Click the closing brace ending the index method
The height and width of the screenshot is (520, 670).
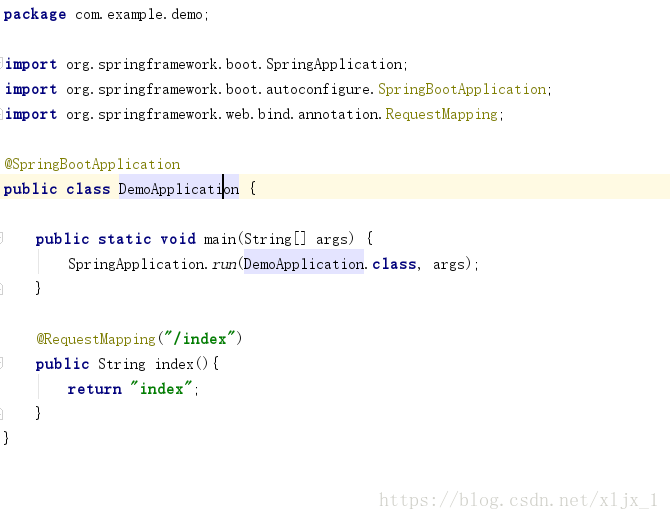(38, 414)
